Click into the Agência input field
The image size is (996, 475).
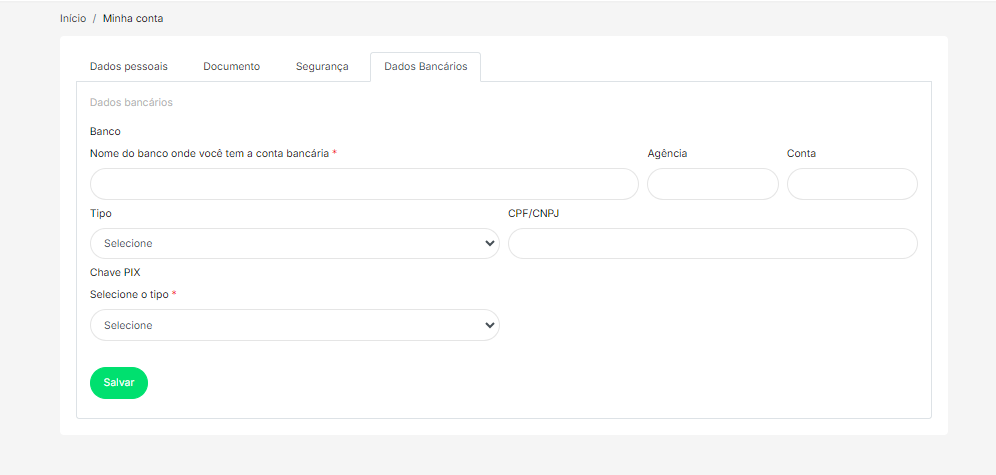pyautogui.click(x=712, y=184)
